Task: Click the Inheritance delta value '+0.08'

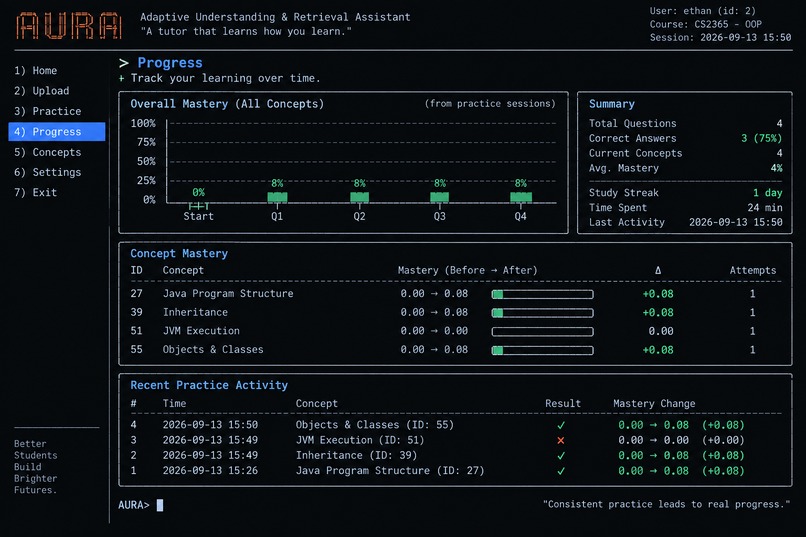Action: pos(657,312)
